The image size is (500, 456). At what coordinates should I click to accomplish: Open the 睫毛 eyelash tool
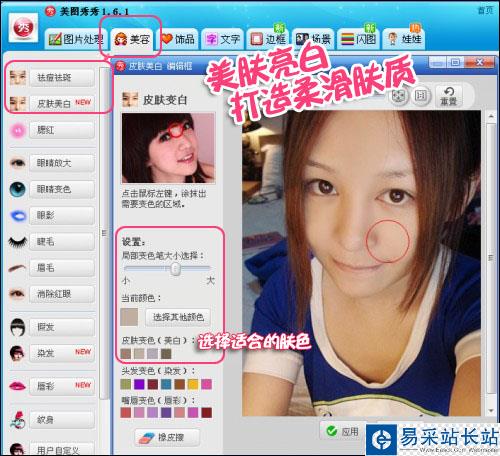coord(62,242)
